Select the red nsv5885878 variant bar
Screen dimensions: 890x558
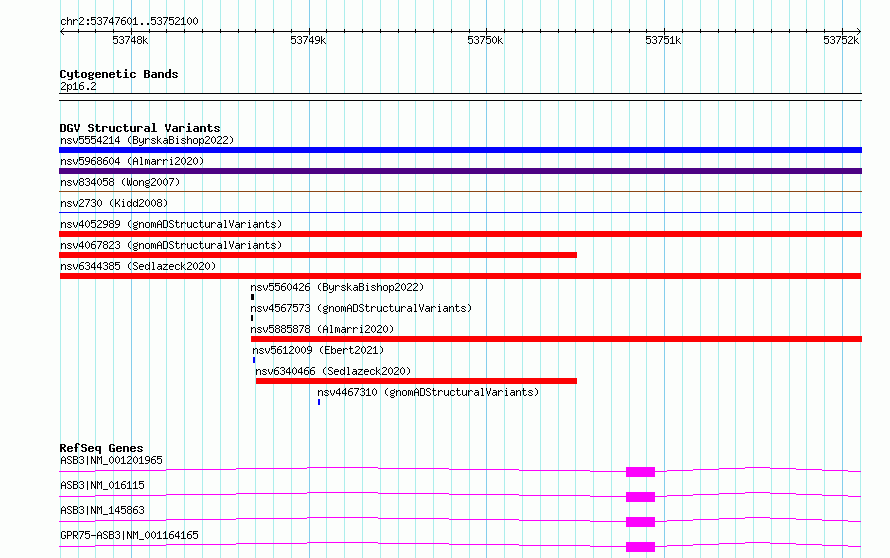tap(556, 339)
